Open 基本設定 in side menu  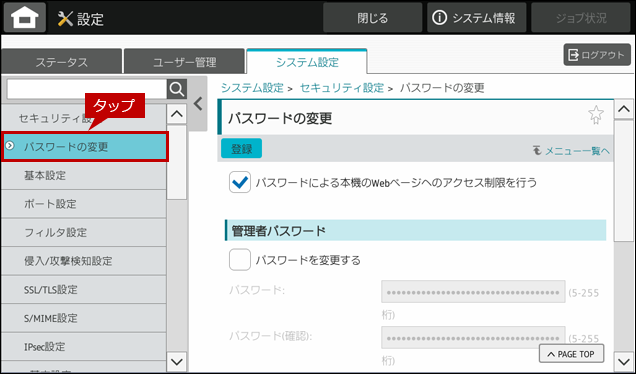coord(84,176)
